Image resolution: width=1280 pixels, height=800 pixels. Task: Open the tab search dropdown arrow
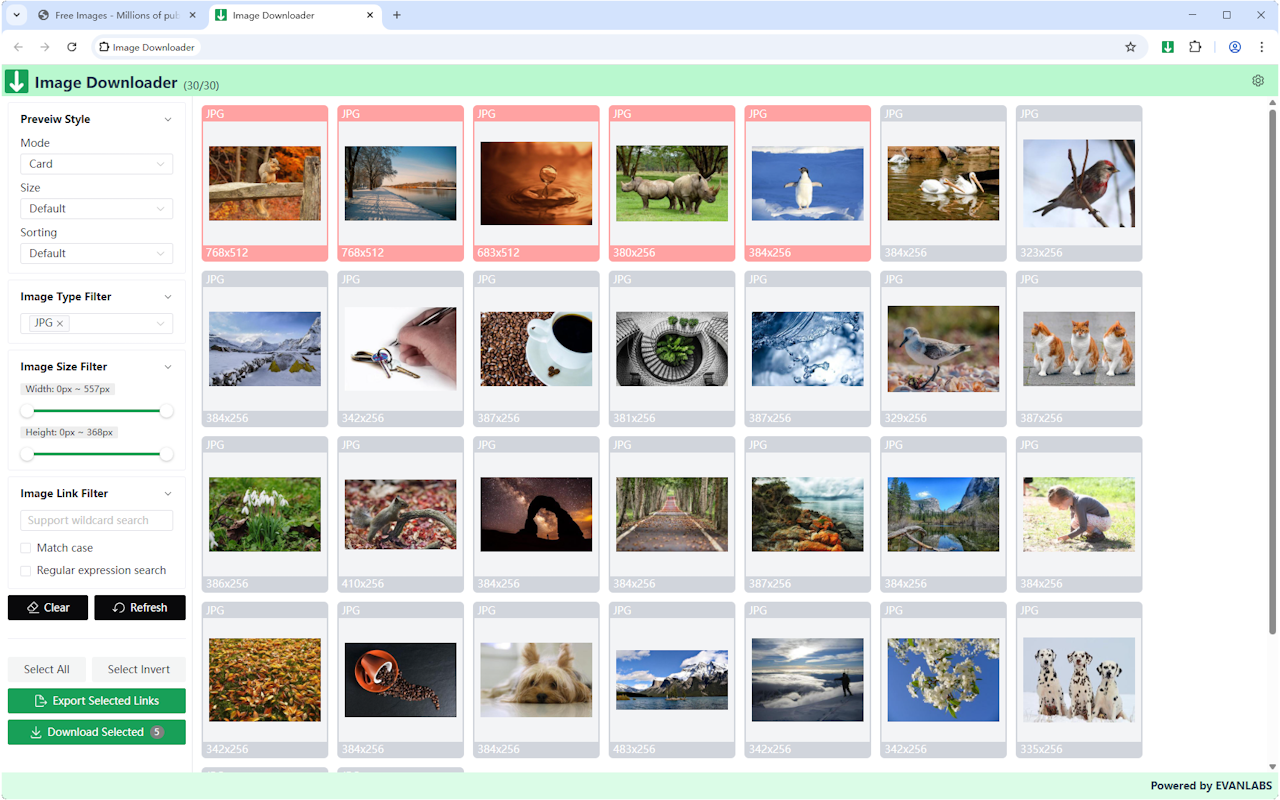[x=17, y=15]
